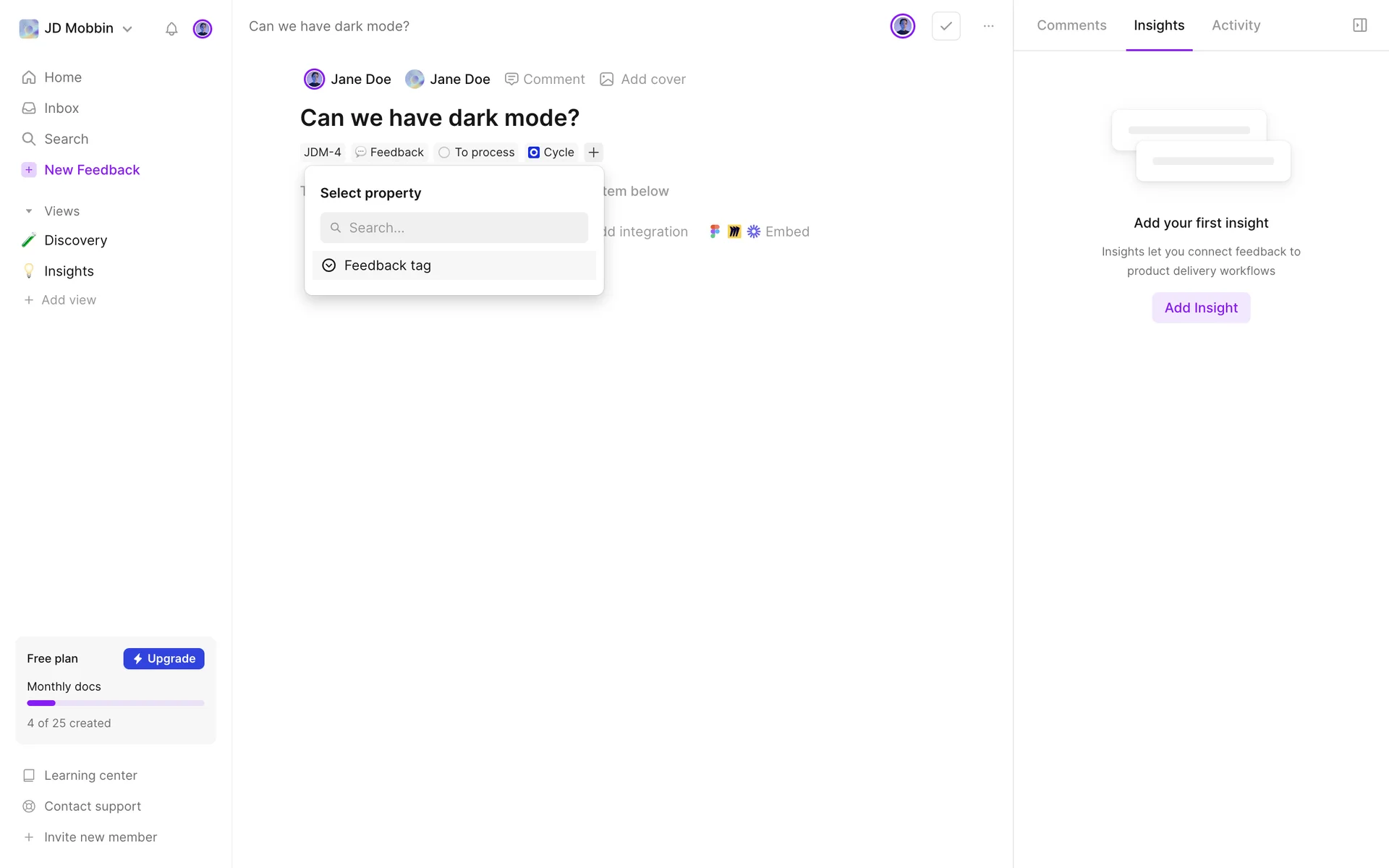Screen dimensions: 1389x868
Task: Click the Upgrade plan button
Action: tap(163, 658)
